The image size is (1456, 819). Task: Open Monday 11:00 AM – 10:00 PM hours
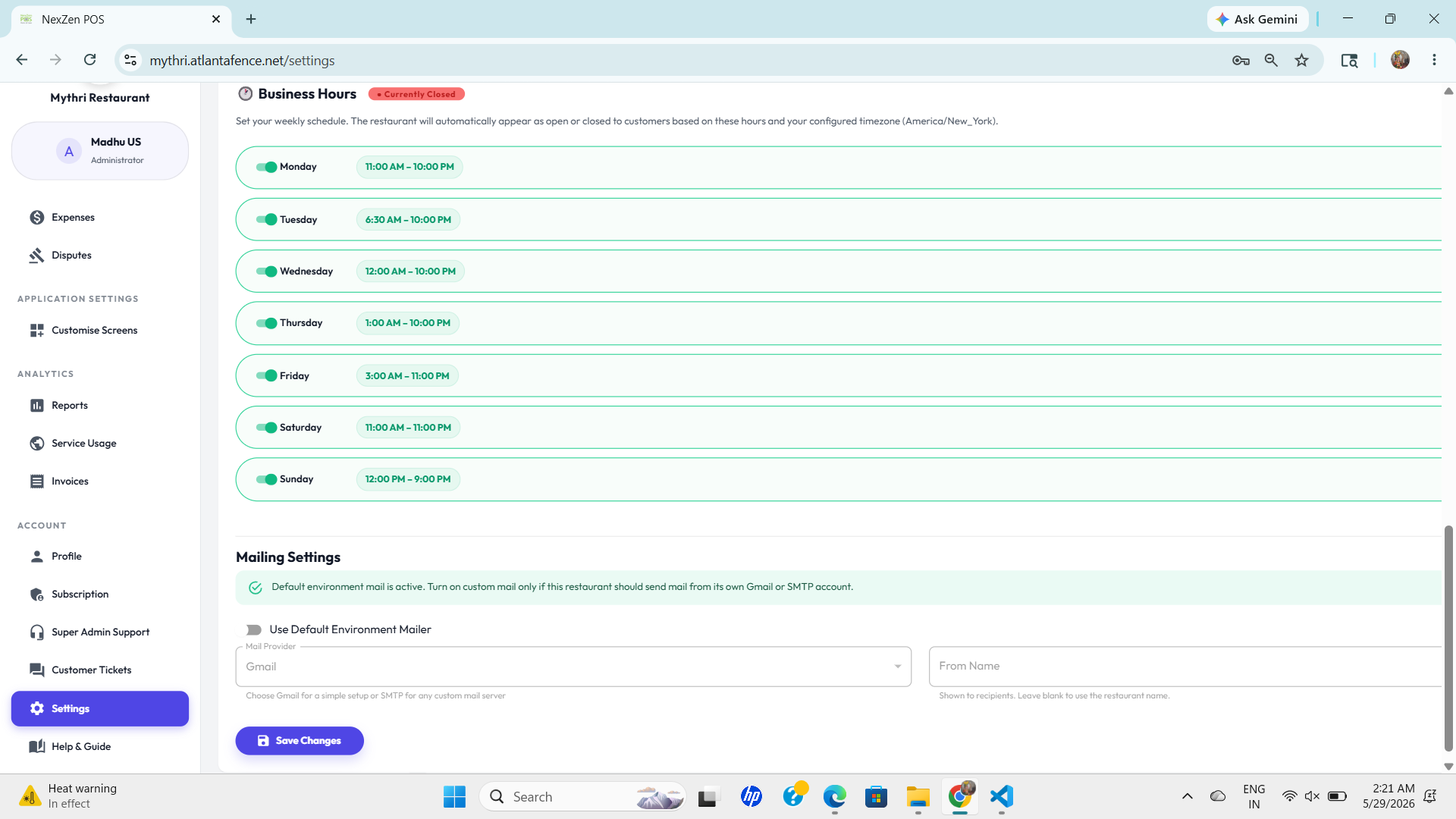pyautogui.click(x=409, y=167)
